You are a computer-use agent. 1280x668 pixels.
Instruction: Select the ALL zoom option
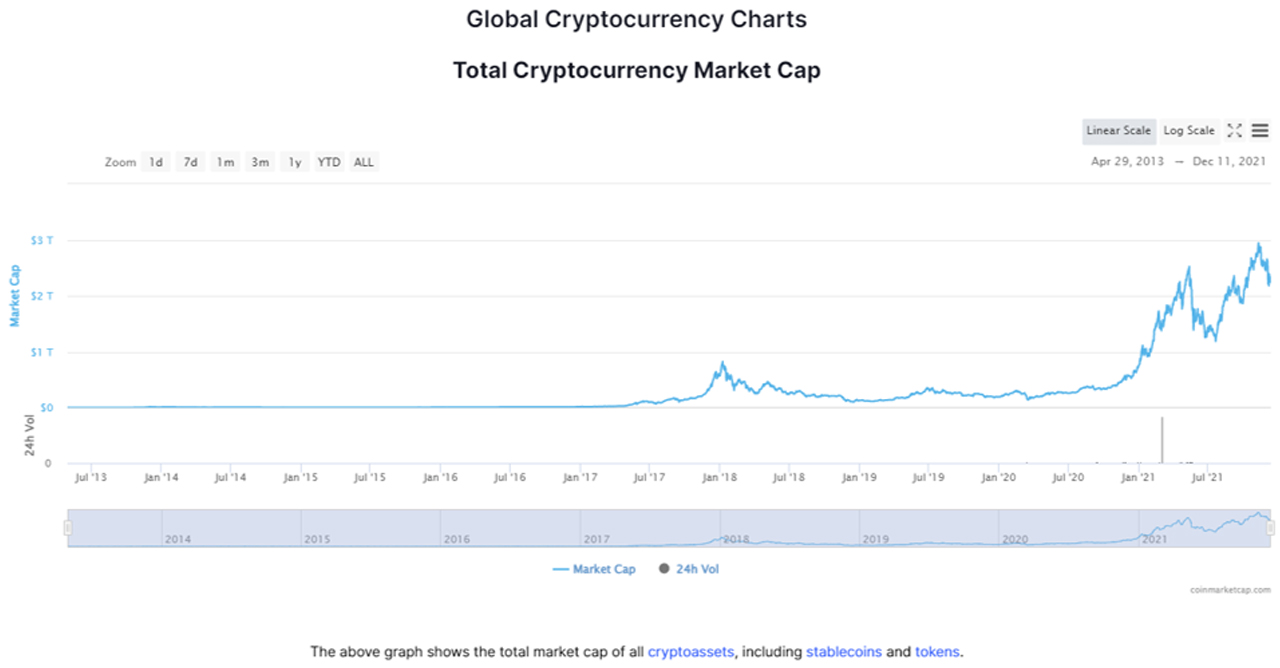(364, 162)
